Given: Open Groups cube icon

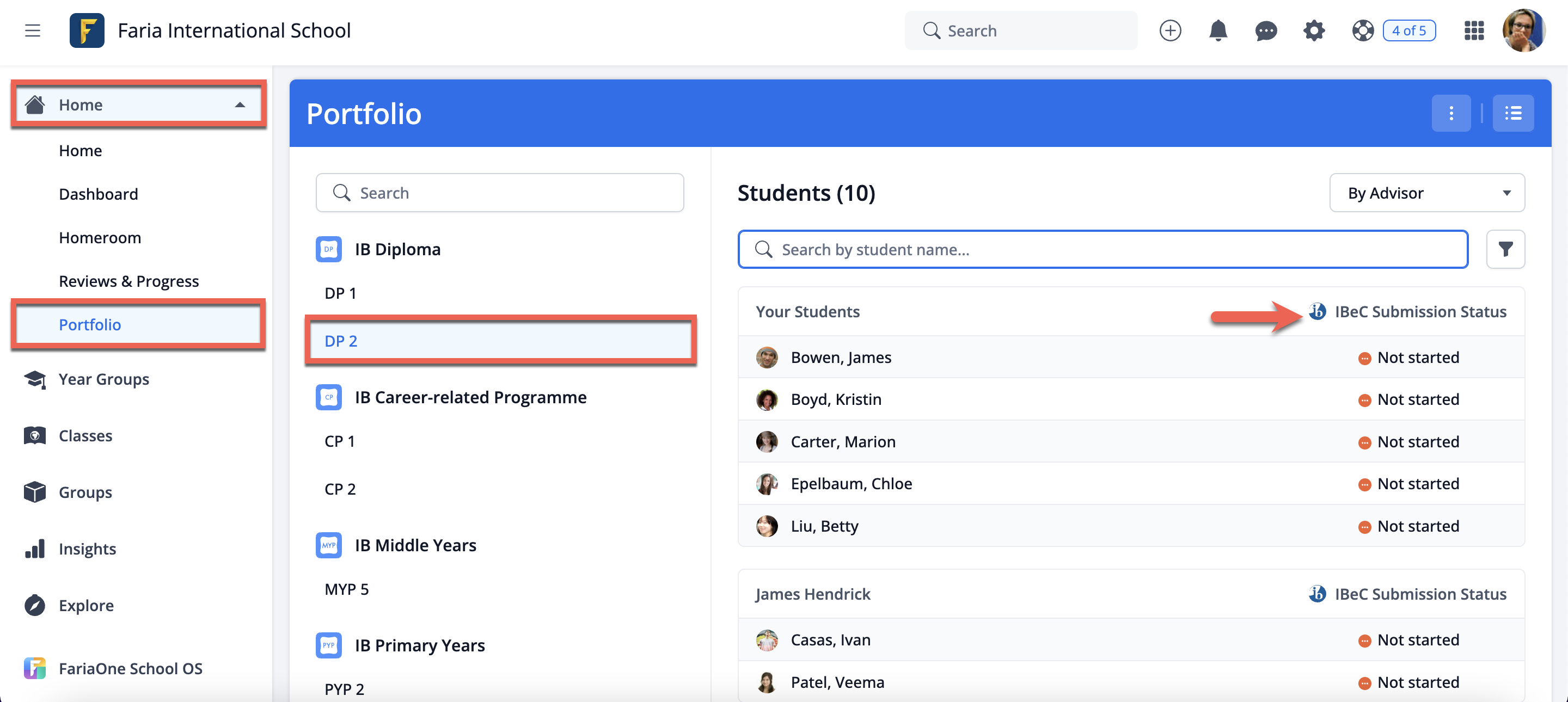Looking at the screenshot, I should click(35, 492).
